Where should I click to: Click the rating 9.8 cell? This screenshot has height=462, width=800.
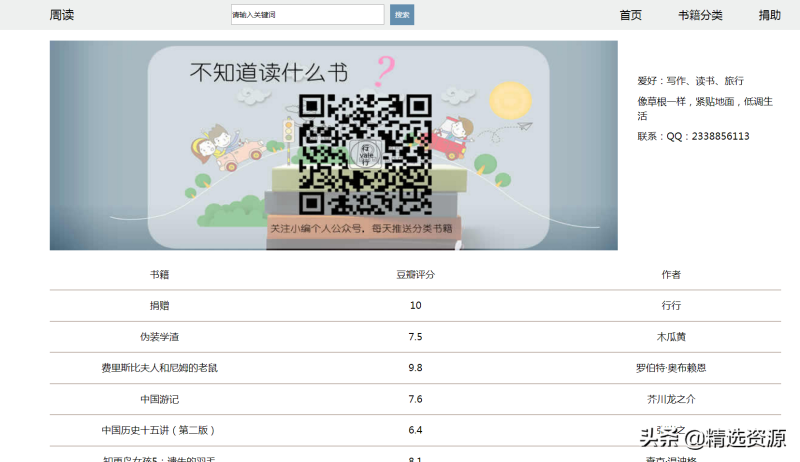[x=415, y=368]
